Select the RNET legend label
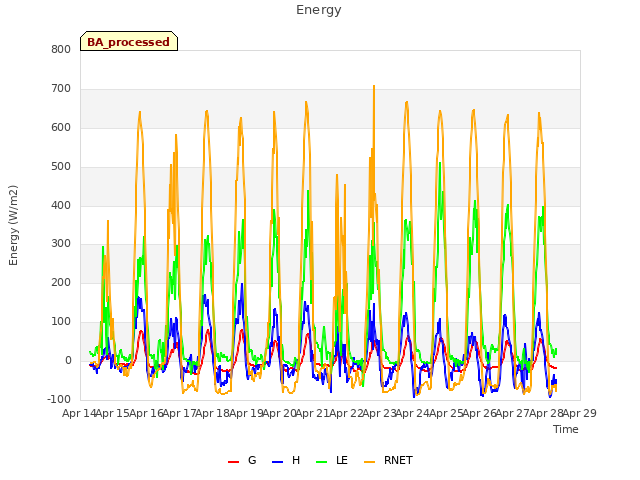 click(398, 460)
